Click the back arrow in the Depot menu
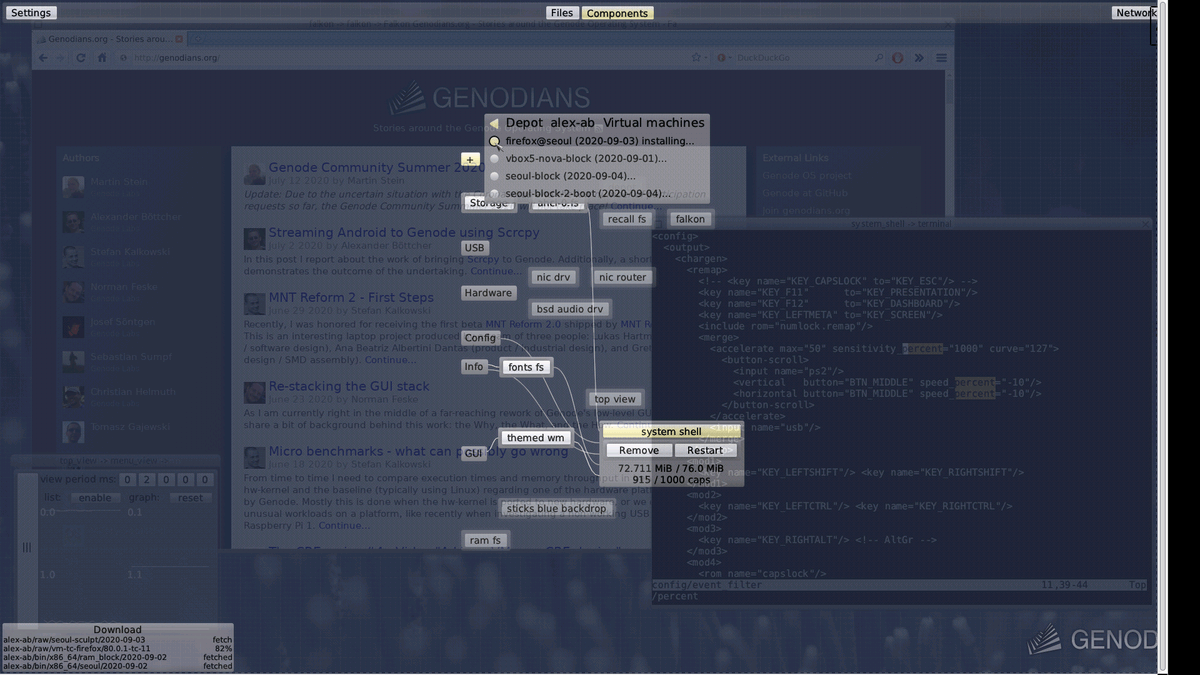The width and height of the screenshot is (1200, 675). pos(494,123)
